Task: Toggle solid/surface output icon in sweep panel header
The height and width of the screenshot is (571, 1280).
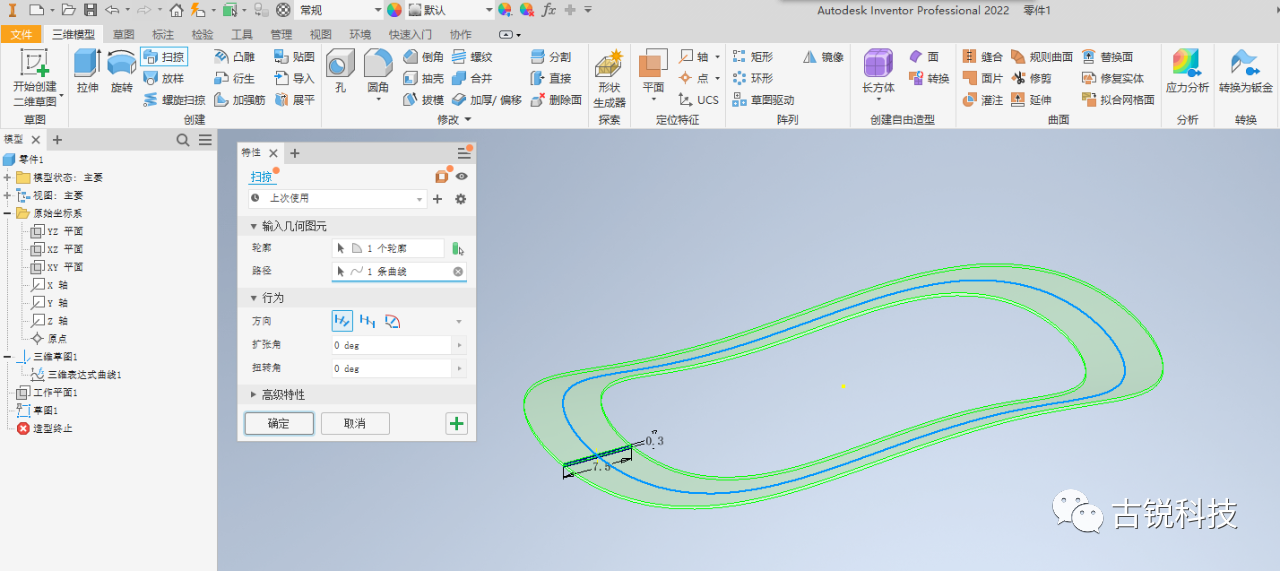Action: pyautogui.click(x=441, y=176)
